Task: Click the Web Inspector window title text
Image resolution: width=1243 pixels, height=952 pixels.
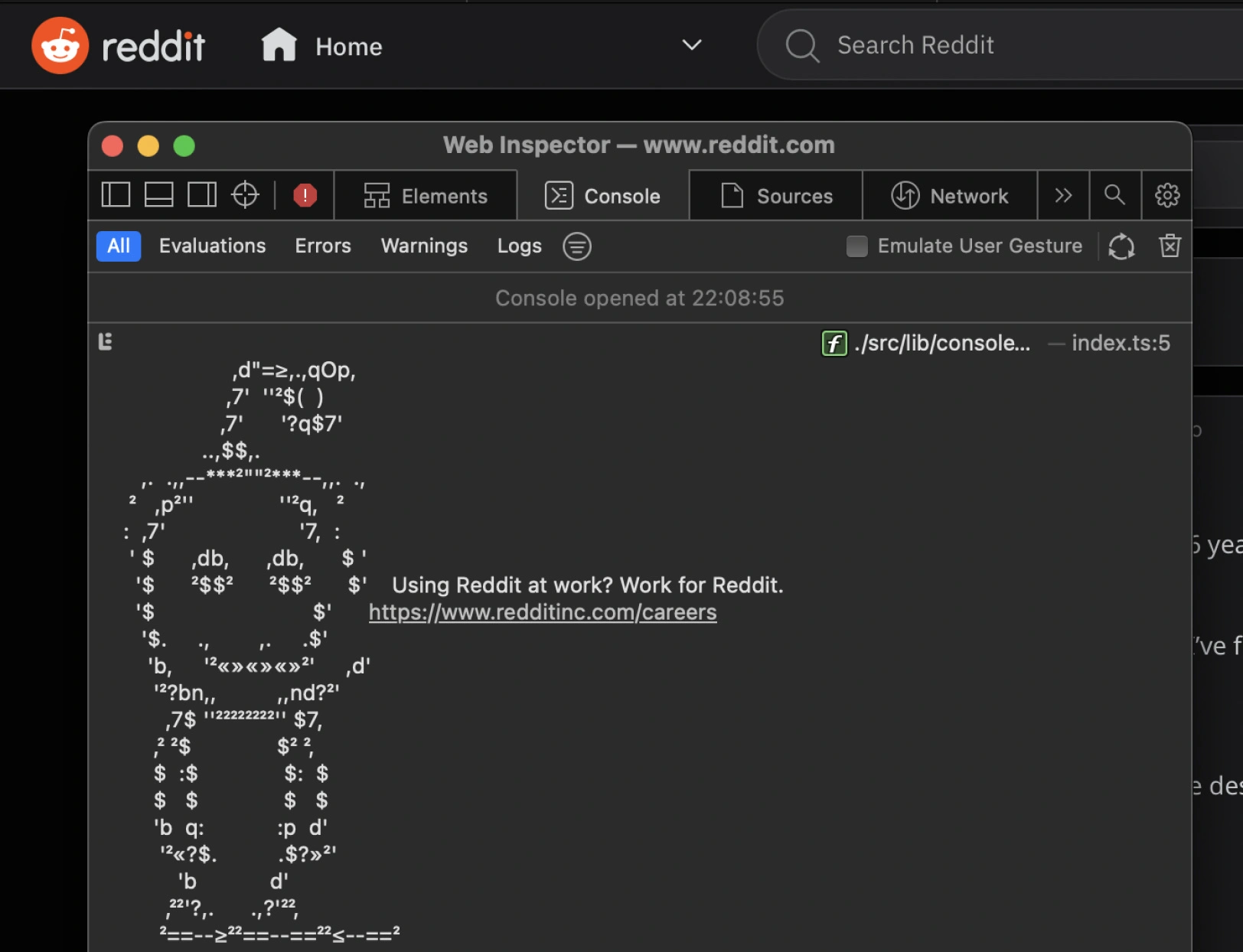Action: click(639, 145)
